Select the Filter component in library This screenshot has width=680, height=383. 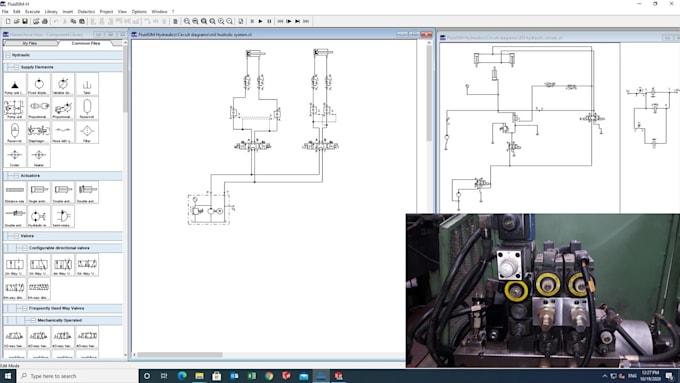tap(87, 132)
